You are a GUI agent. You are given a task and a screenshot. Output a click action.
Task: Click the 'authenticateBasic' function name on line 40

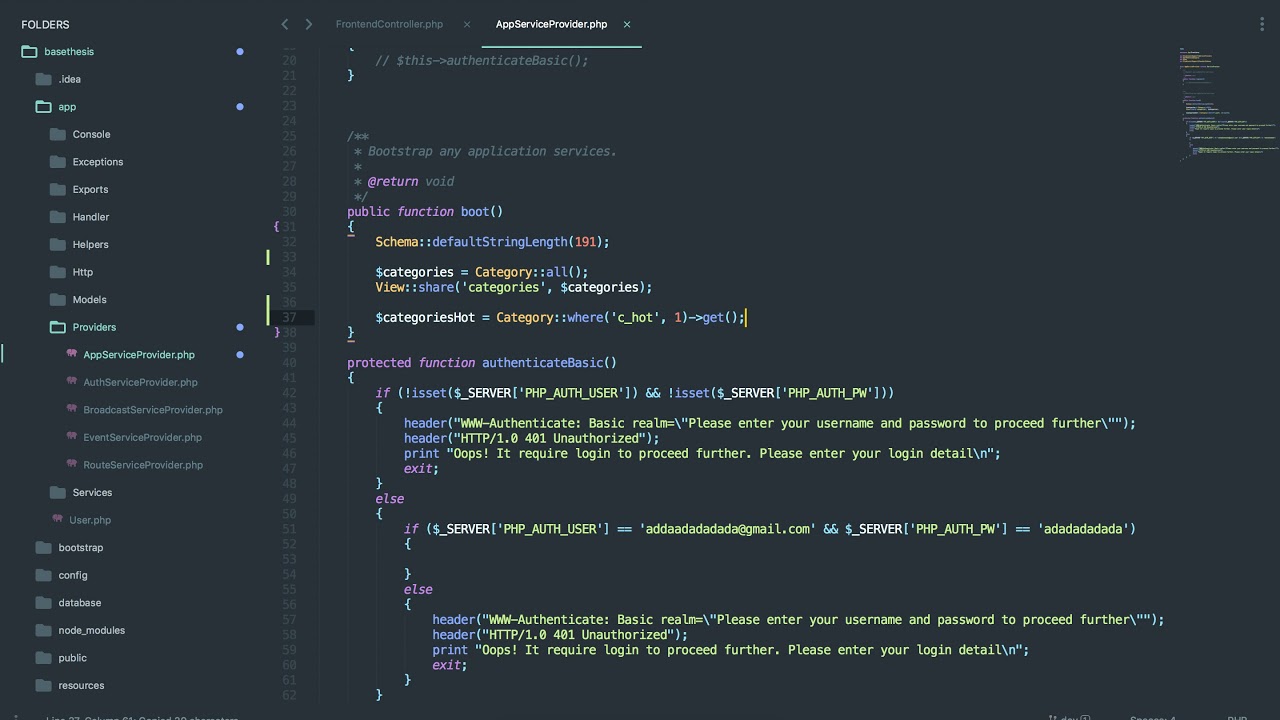point(542,362)
